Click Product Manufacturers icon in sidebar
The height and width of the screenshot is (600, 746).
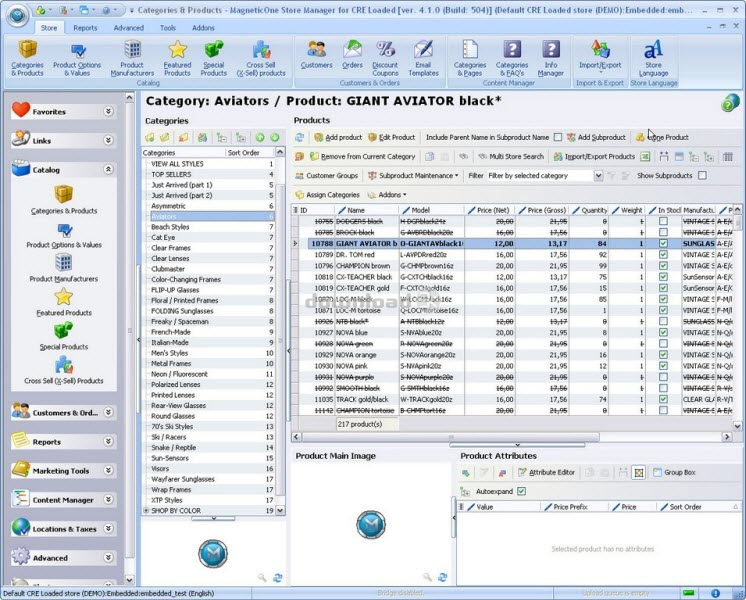63,267
